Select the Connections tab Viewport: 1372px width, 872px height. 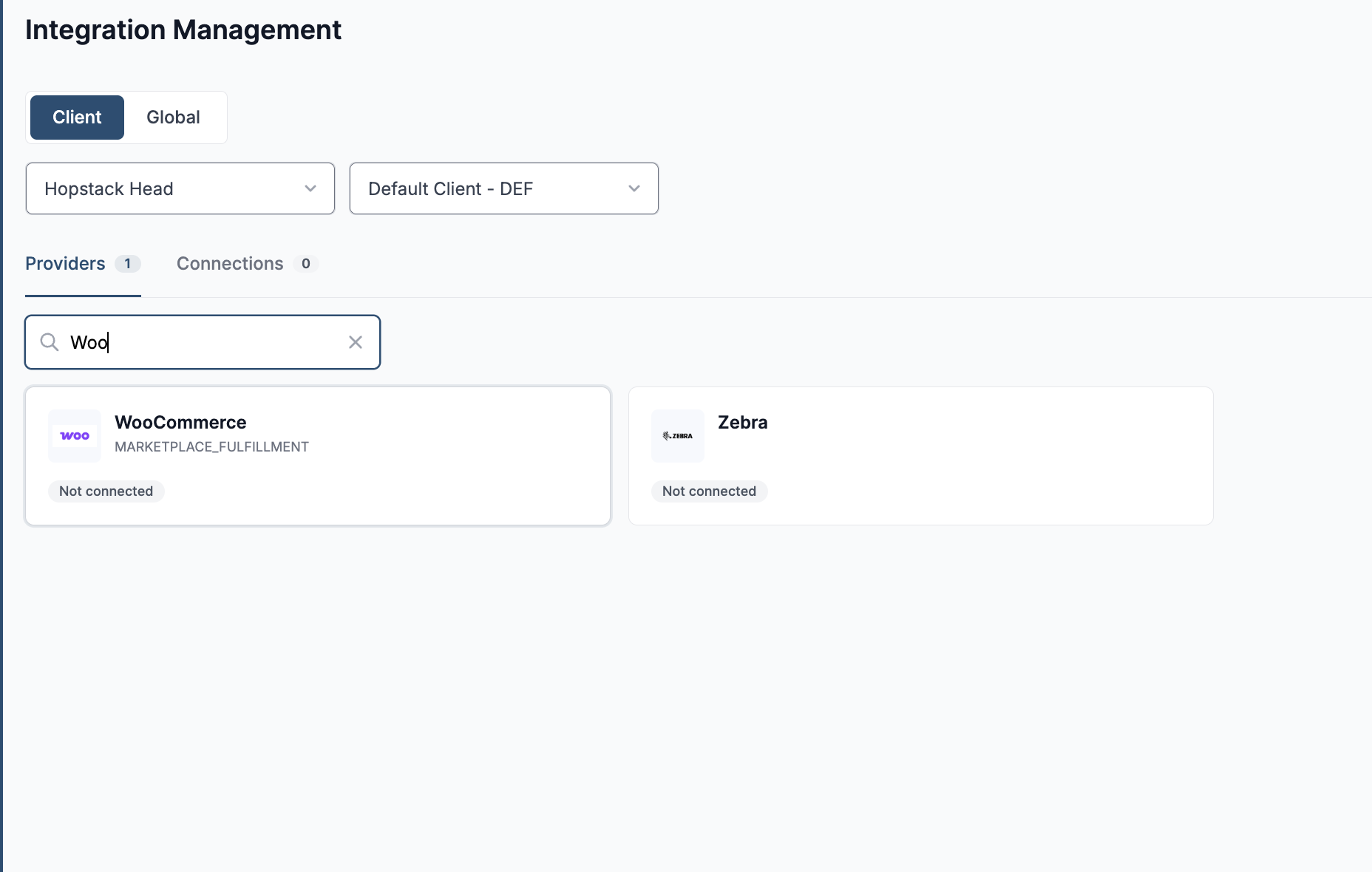(x=248, y=264)
